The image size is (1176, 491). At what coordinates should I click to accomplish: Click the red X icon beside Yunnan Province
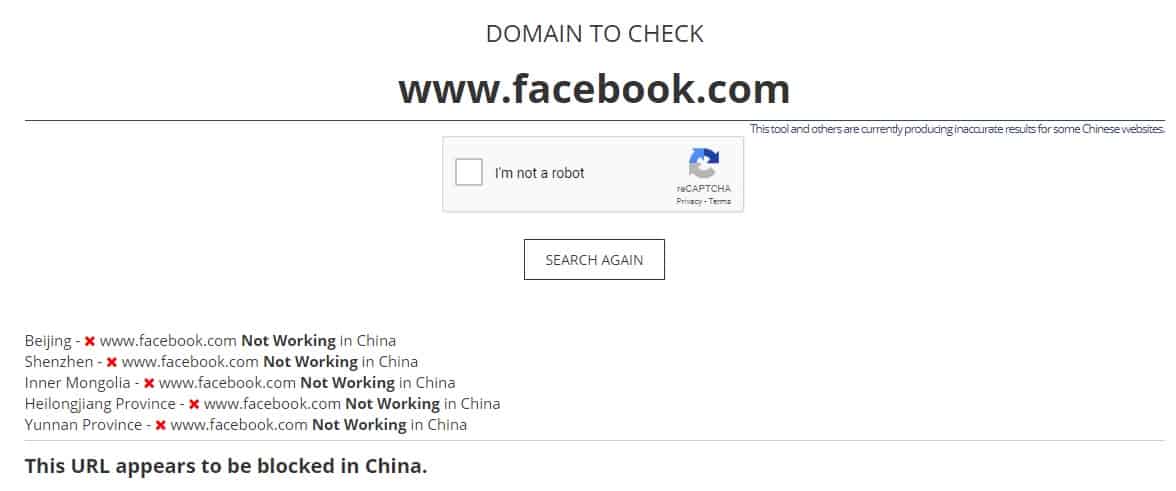(x=160, y=425)
